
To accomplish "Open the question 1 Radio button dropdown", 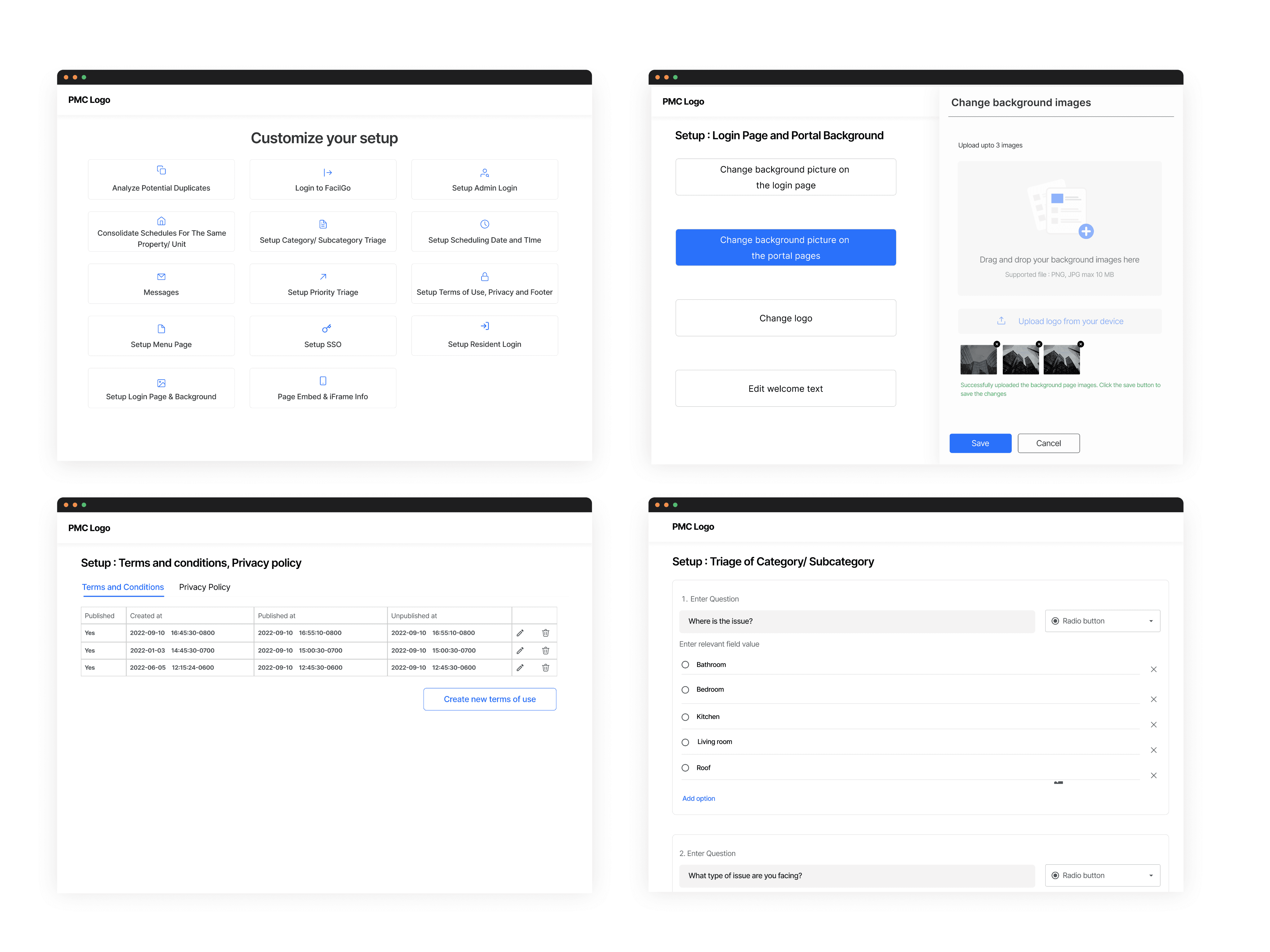I will pos(1102,621).
